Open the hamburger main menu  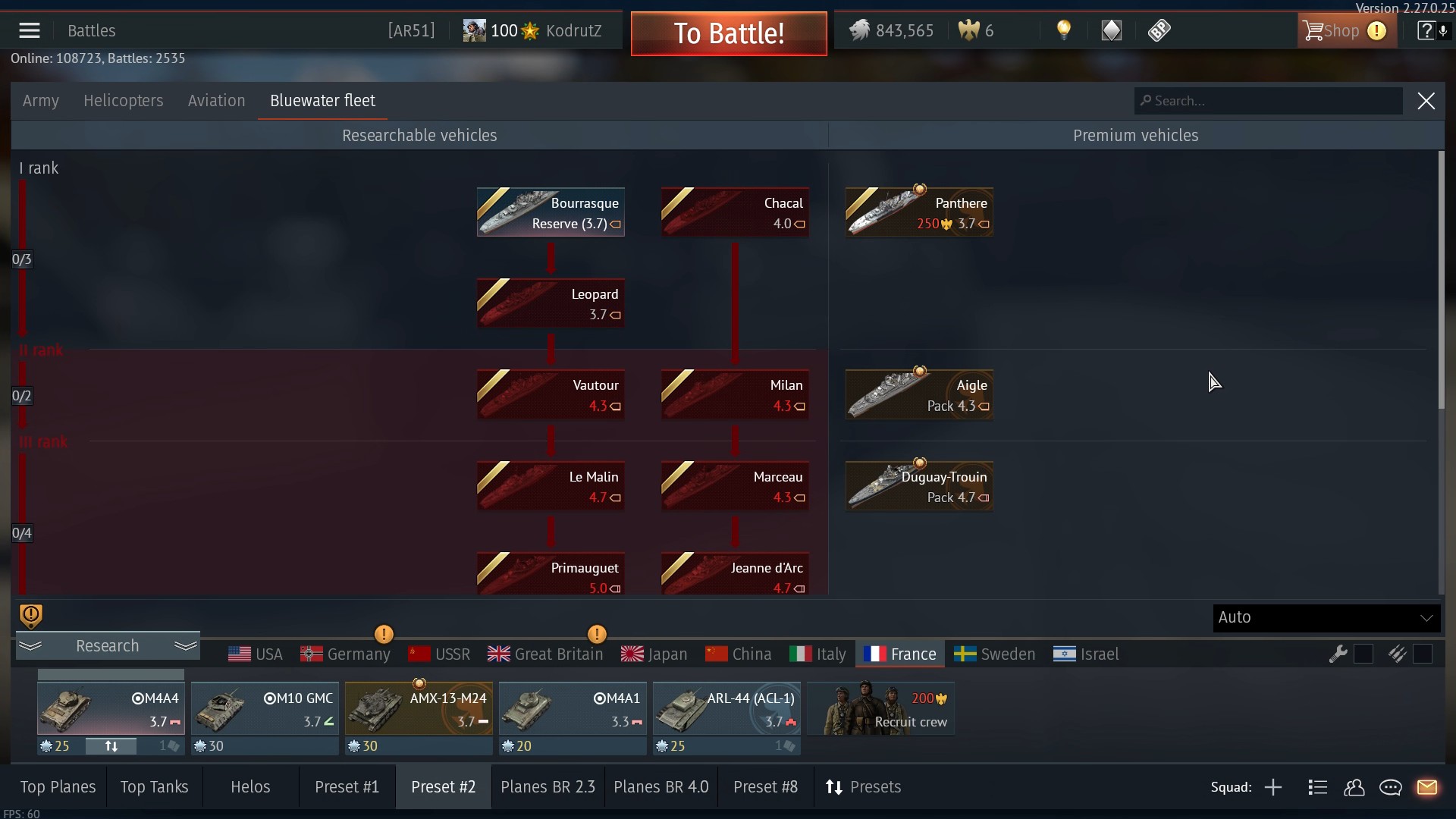click(30, 30)
